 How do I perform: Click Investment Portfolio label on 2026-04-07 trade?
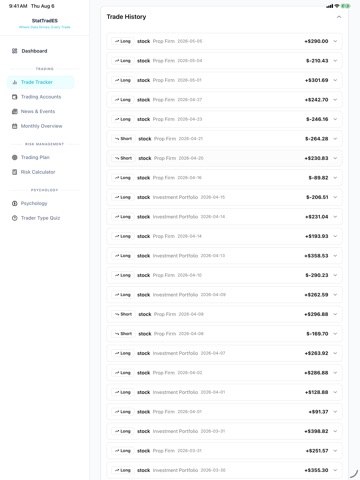175,353
